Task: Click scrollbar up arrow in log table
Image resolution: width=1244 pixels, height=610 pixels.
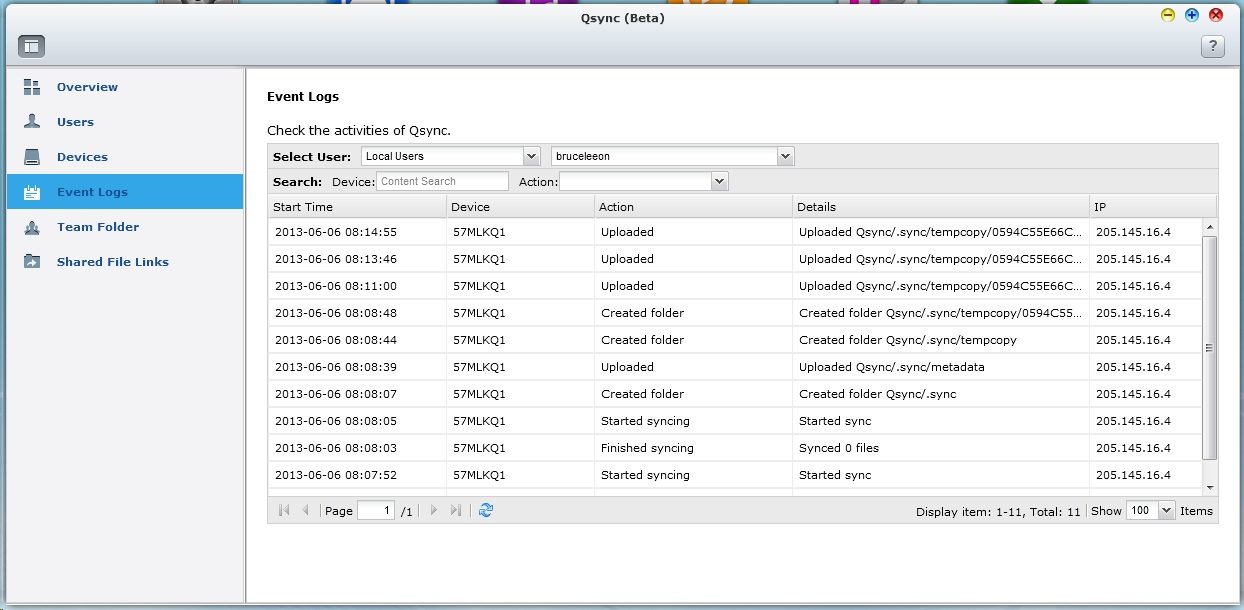Action: (x=1209, y=226)
